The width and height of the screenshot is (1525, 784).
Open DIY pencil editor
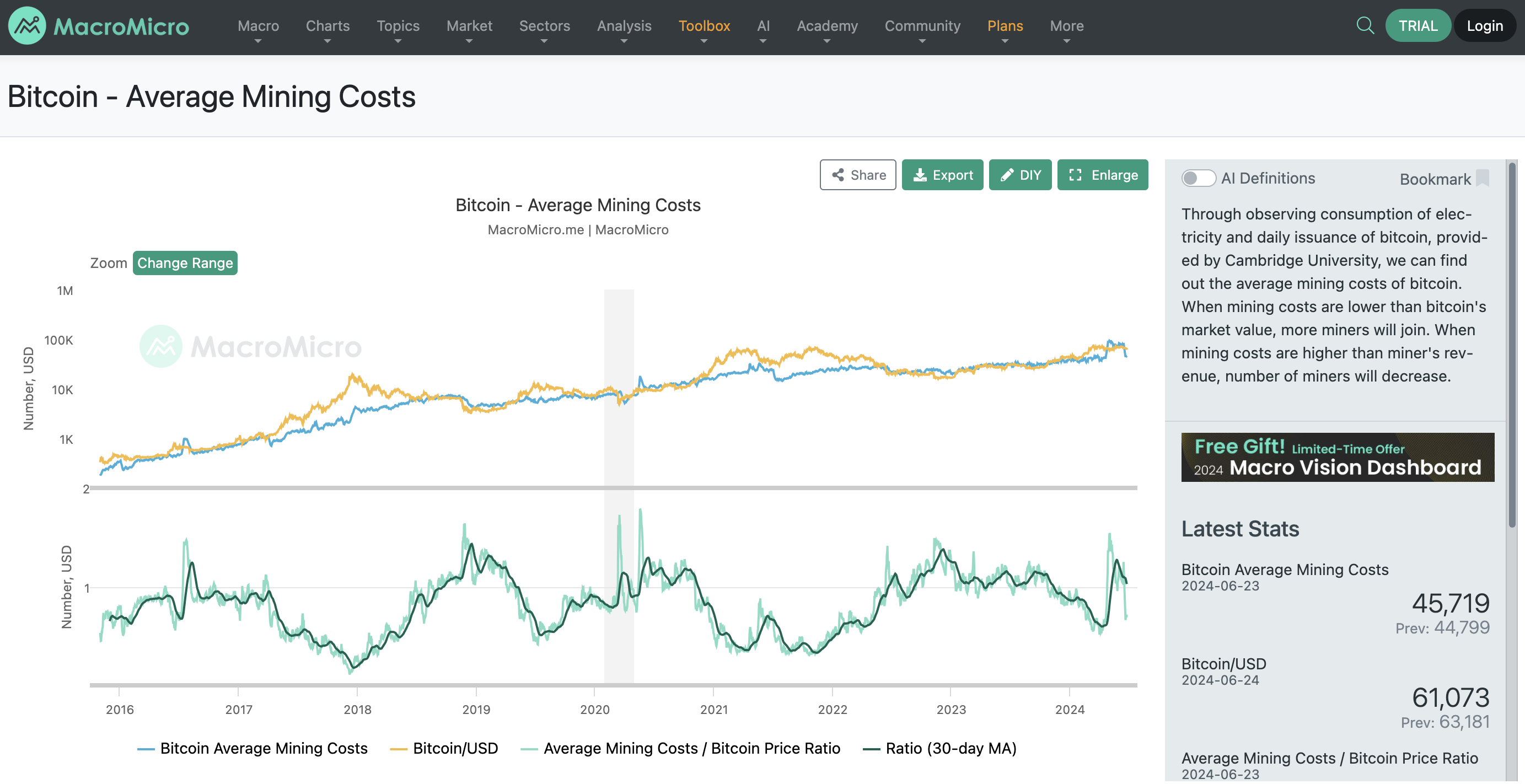(1019, 175)
